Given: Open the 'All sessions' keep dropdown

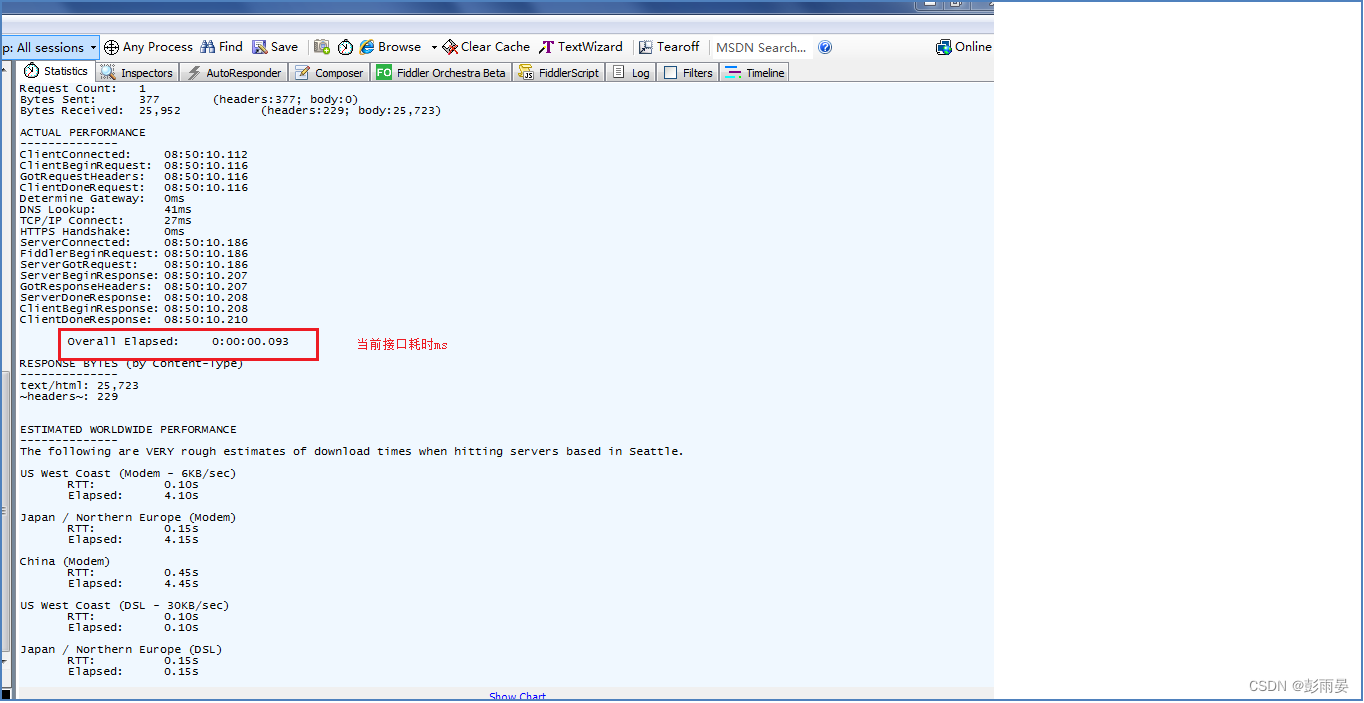Looking at the screenshot, I should pos(49,47).
